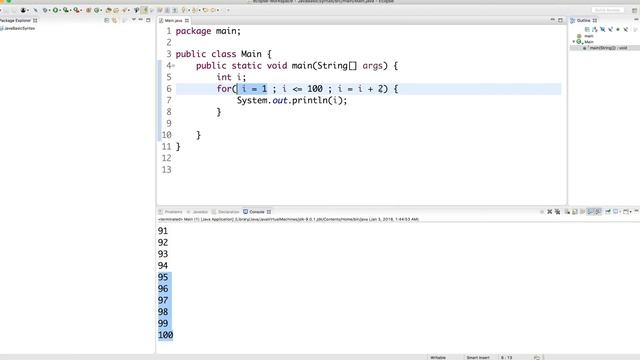Collapse the Main class node in Outline
Image resolution: width=640 pixels, height=360 pixels.
[573, 42]
